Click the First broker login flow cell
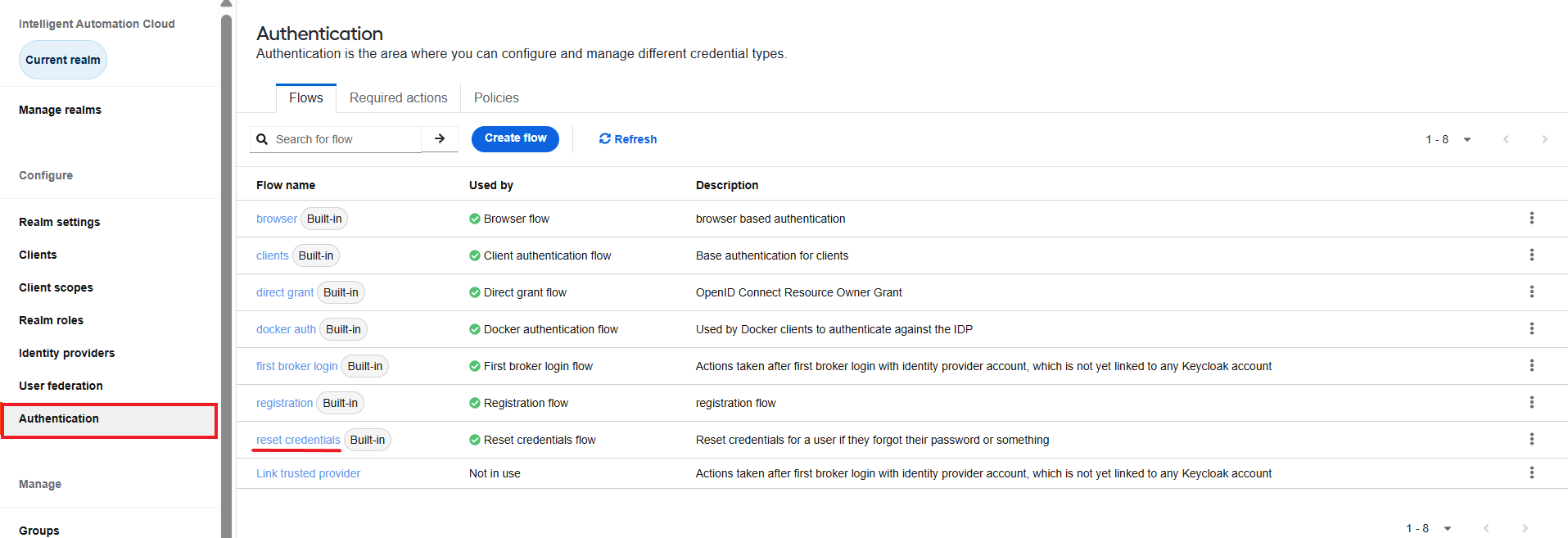This screenshot has width=1568, height=538. (531, 366)
